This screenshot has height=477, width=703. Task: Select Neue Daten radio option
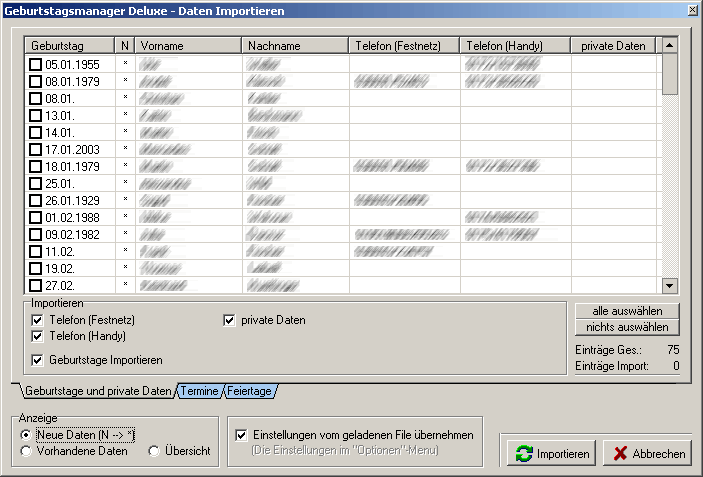click(x=26, y=436)
